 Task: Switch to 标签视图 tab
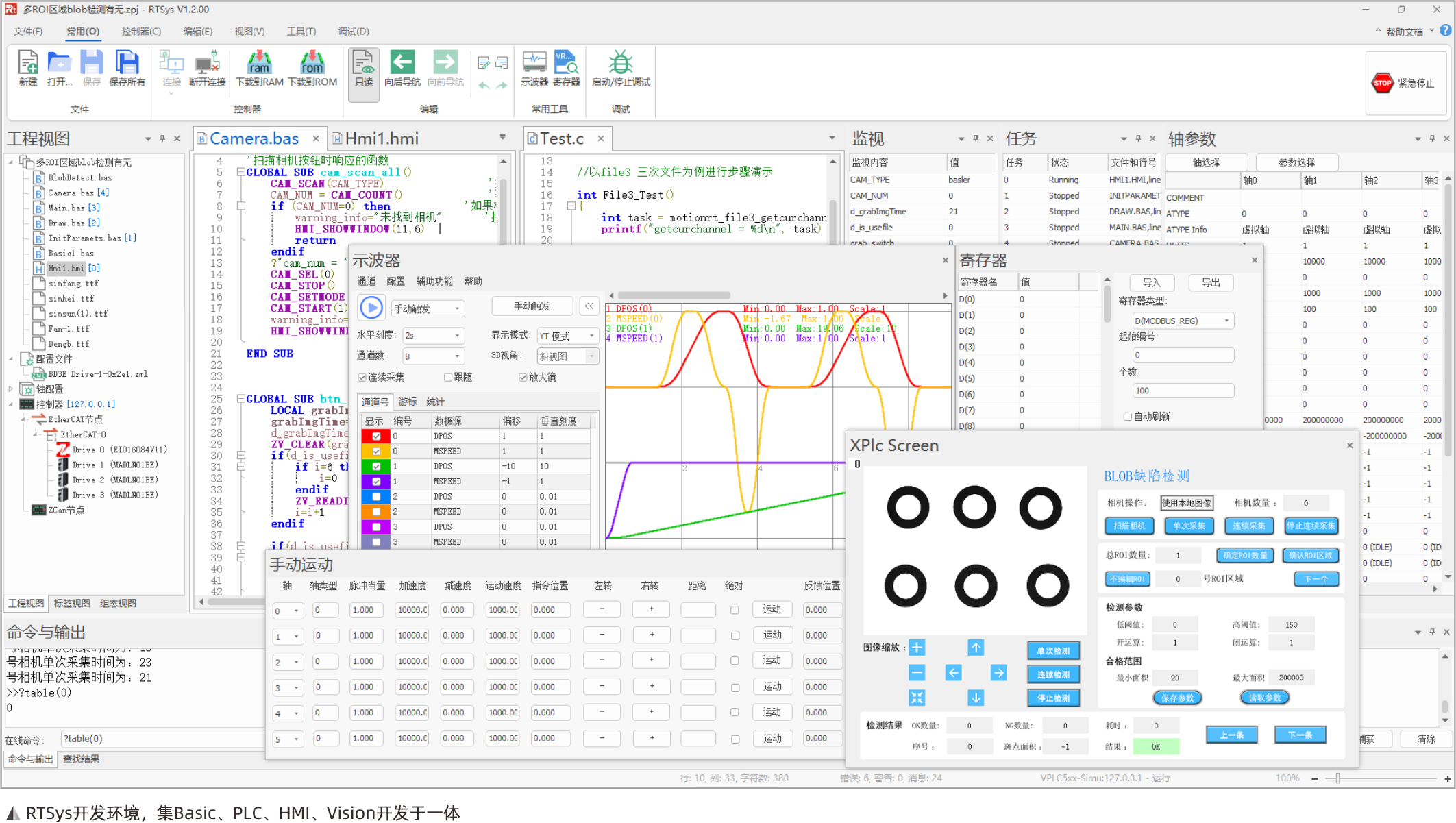click(x=72, y=604)
